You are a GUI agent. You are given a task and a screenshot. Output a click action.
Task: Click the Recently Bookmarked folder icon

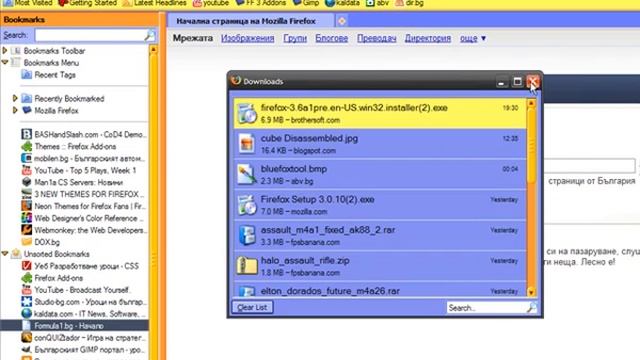27,98
